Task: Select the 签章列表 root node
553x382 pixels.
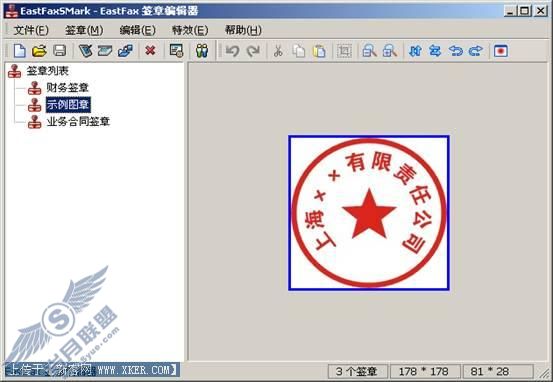Action: (48, 71)
